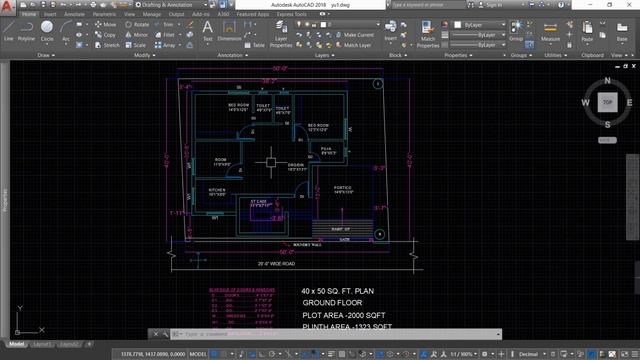The height and width of the screenshot is (360, 640).
Task: Click the Mirror tool
Action: (137, 35)
